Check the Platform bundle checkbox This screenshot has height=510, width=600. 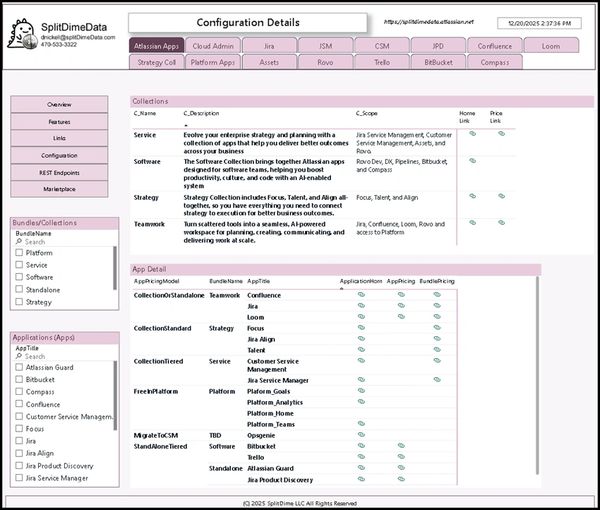[19, 253]
